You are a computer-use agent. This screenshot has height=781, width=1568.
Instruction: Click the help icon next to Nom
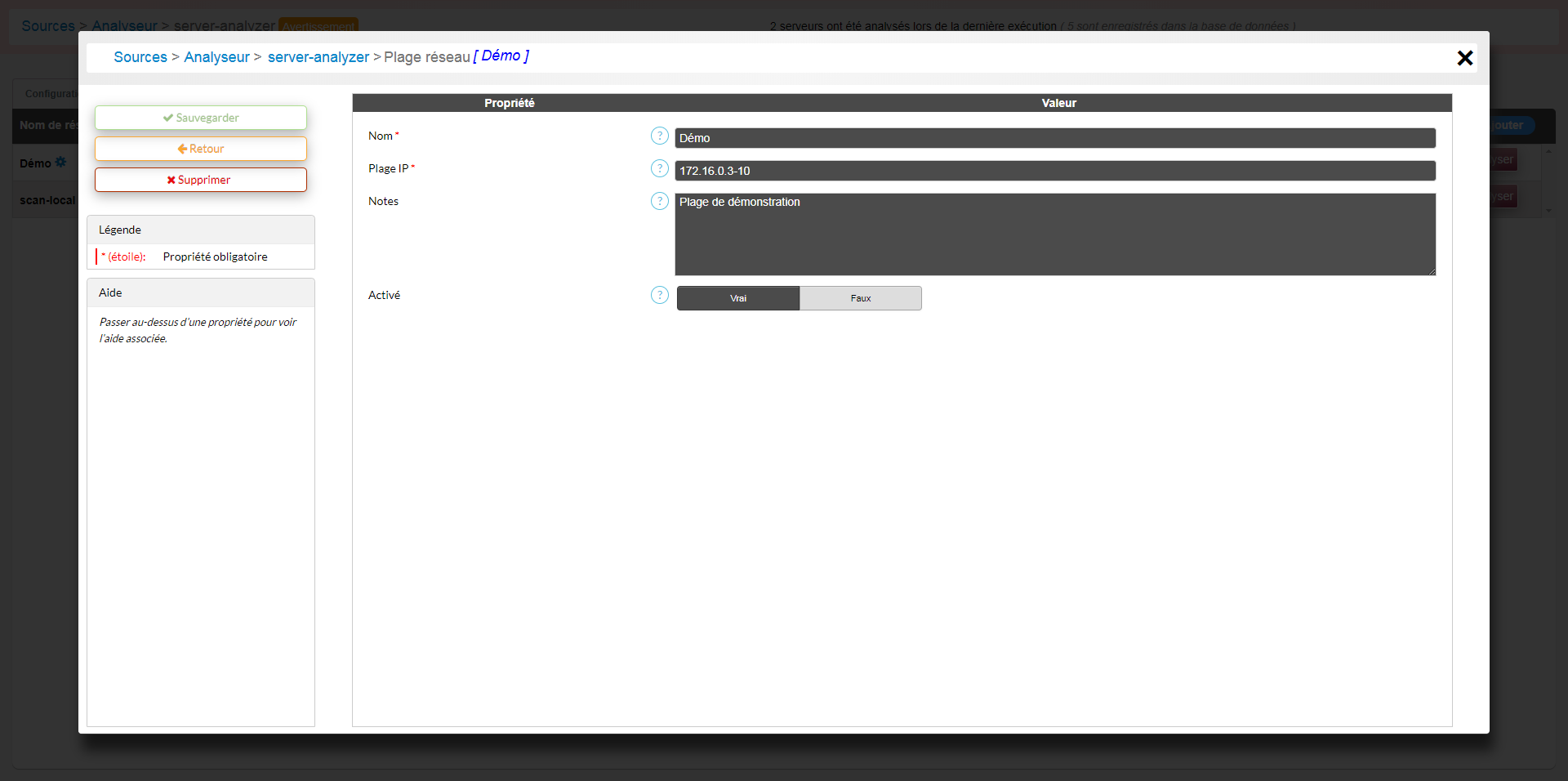659,136
